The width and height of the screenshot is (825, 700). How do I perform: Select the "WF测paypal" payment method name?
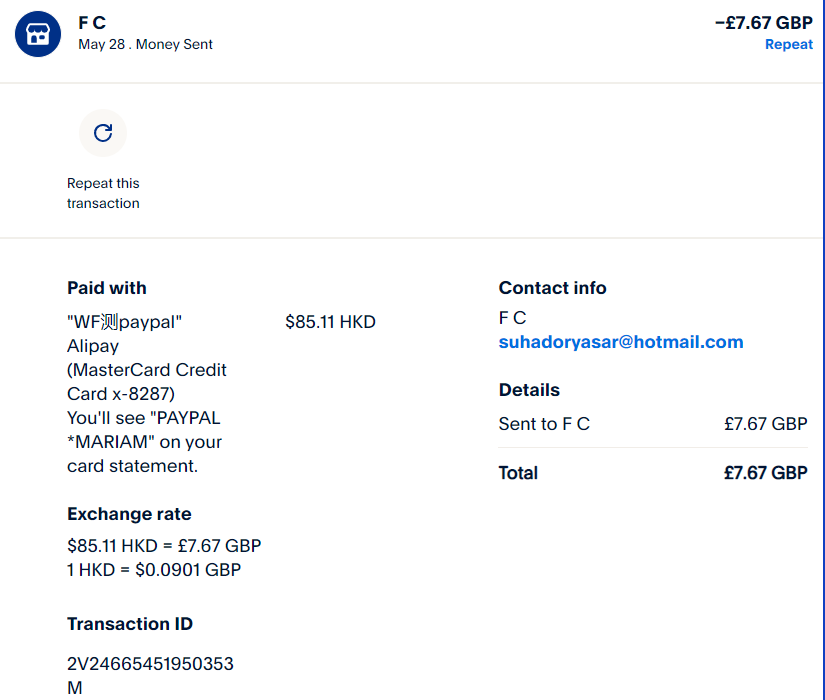pyautogui.click(x=125, y=322)
